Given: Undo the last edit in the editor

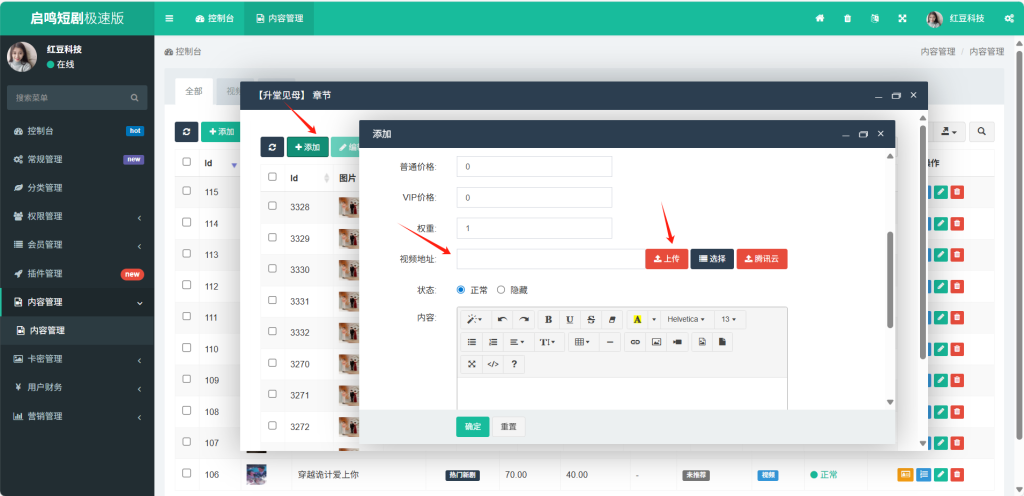Looking at the screenshot, I should (502, 319).
